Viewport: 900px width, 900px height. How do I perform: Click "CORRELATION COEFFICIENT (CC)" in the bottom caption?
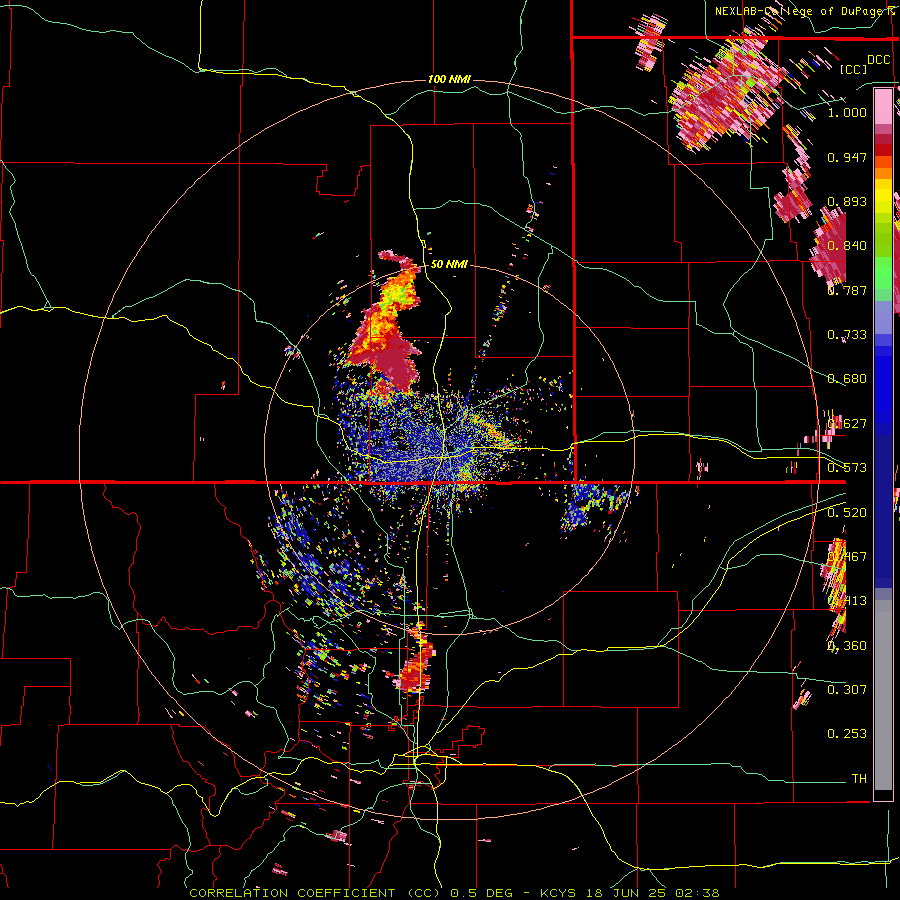(315, 893)
